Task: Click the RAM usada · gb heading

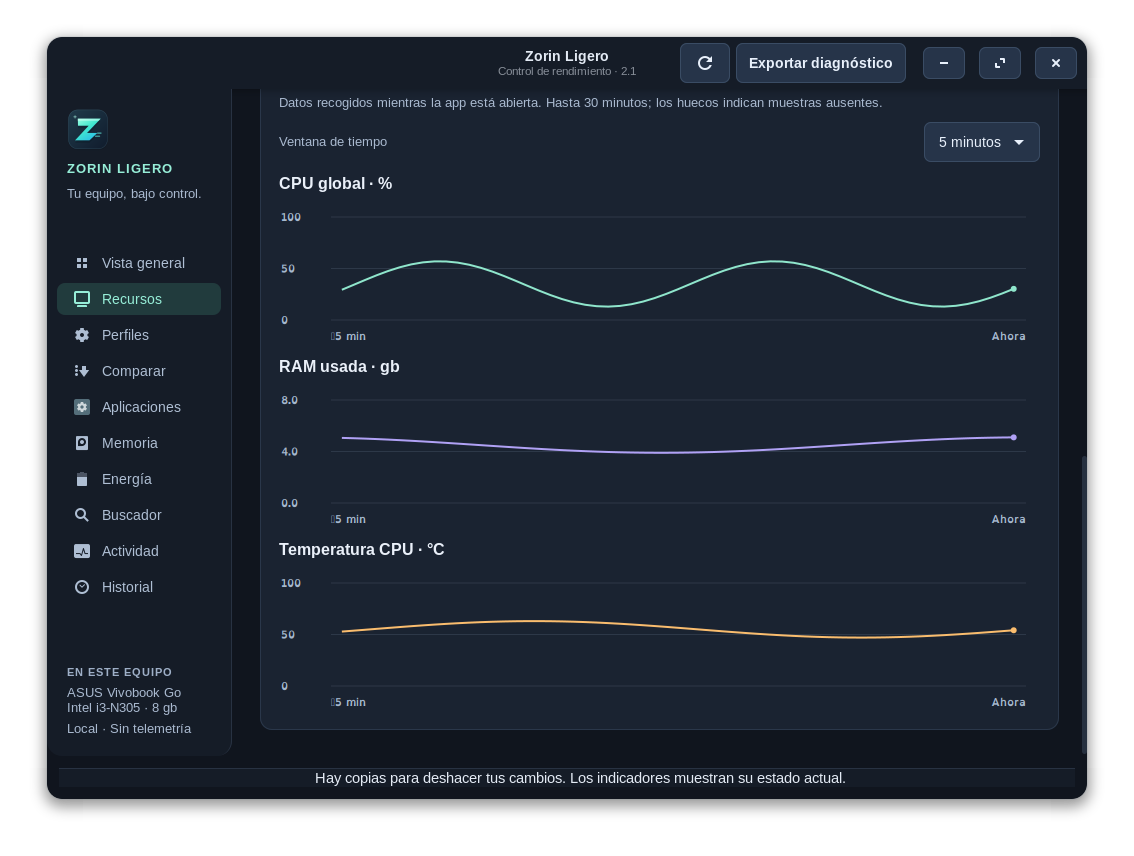Action: (x=339, y=367)
